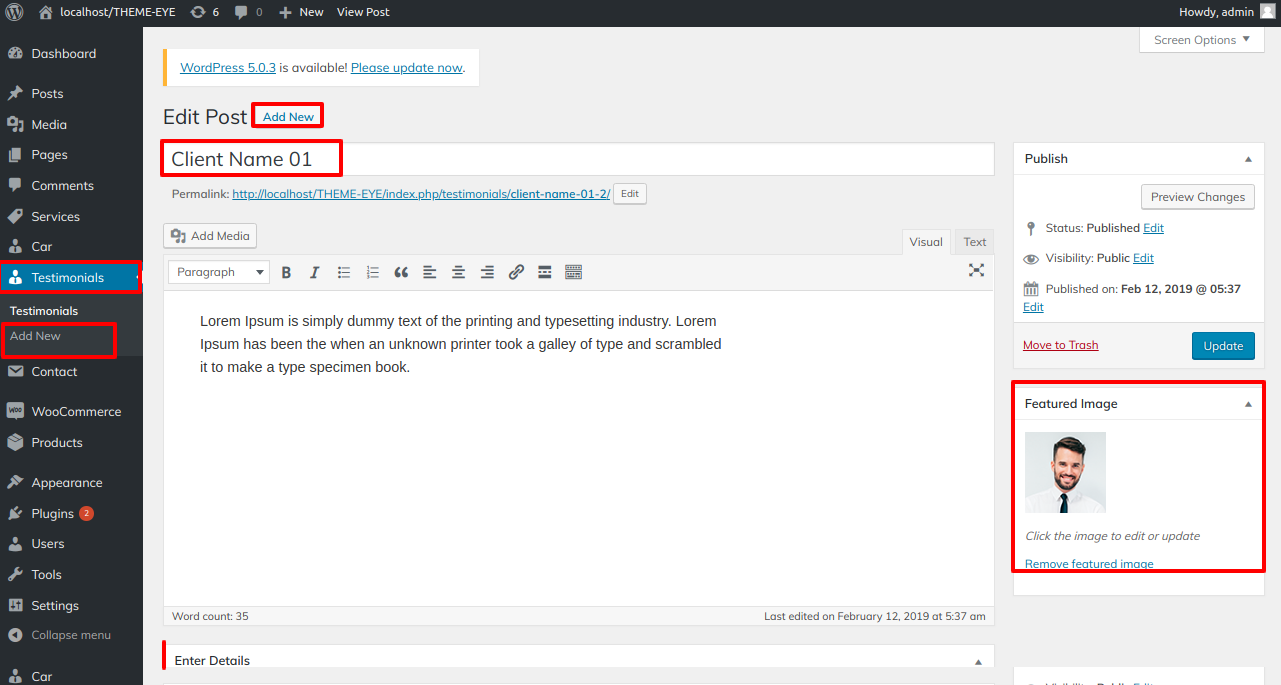Center align the text
The height and width of the screenshot is (685, 1281).
click(458, 272)
